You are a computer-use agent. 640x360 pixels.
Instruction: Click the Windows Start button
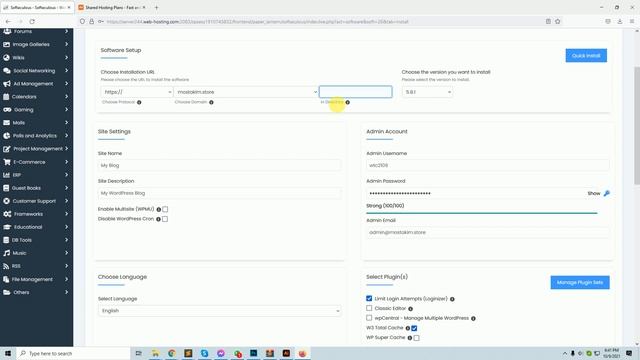click(8, 353)
